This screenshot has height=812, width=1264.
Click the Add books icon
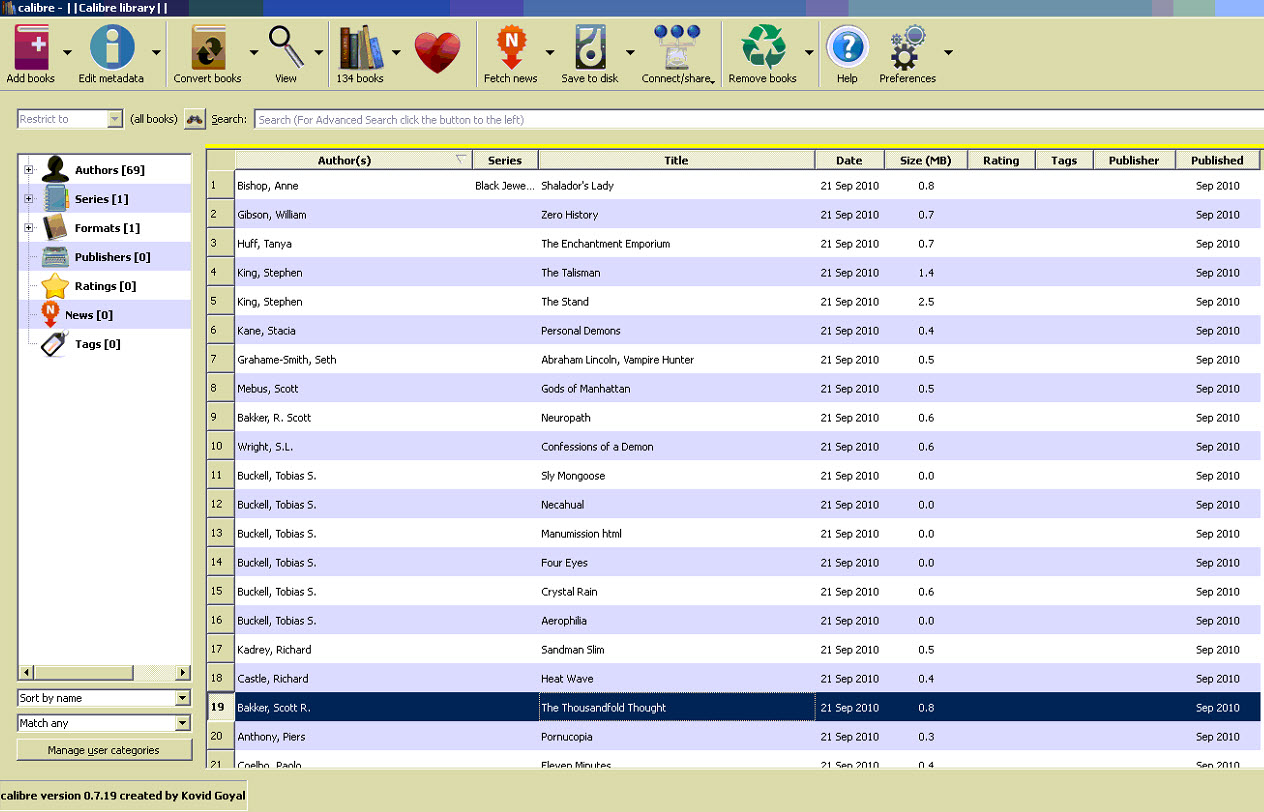(x=31, y=47)
